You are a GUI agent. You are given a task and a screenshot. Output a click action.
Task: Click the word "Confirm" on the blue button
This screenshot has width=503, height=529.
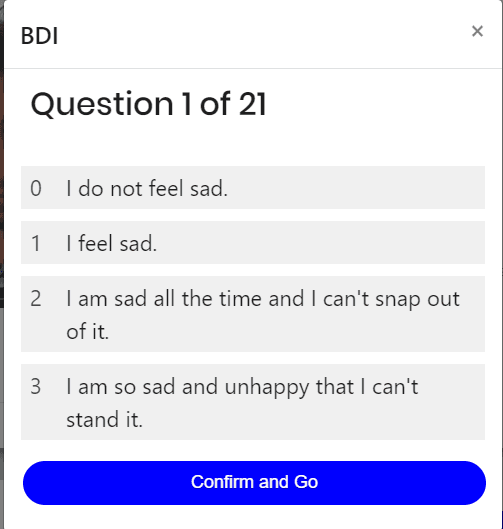[x=222, y=482]
